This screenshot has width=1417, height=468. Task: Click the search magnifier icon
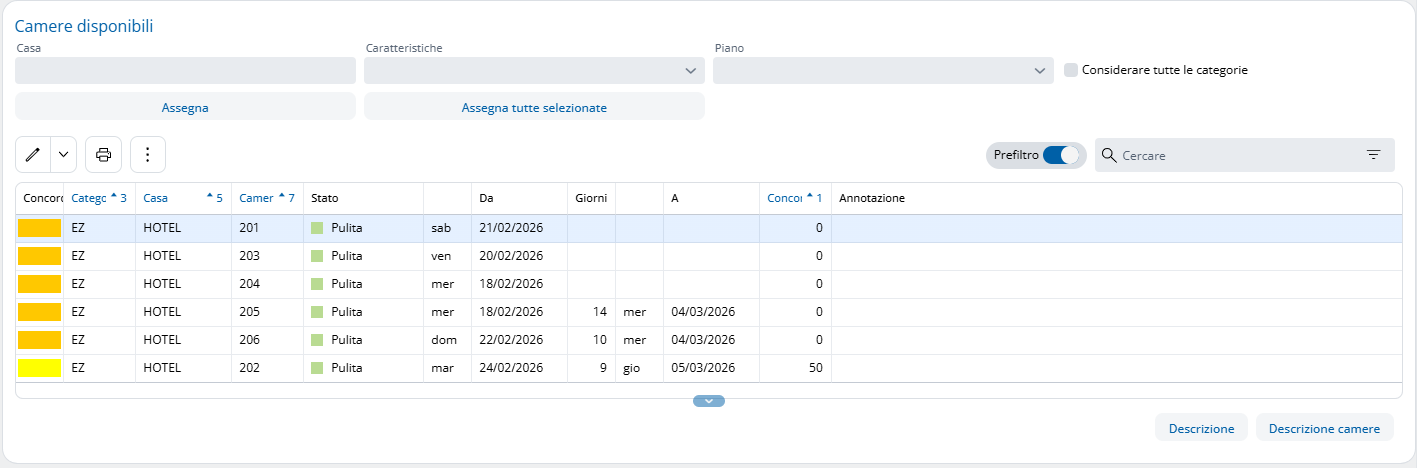pyautogui.click(x=1108, y=155)
